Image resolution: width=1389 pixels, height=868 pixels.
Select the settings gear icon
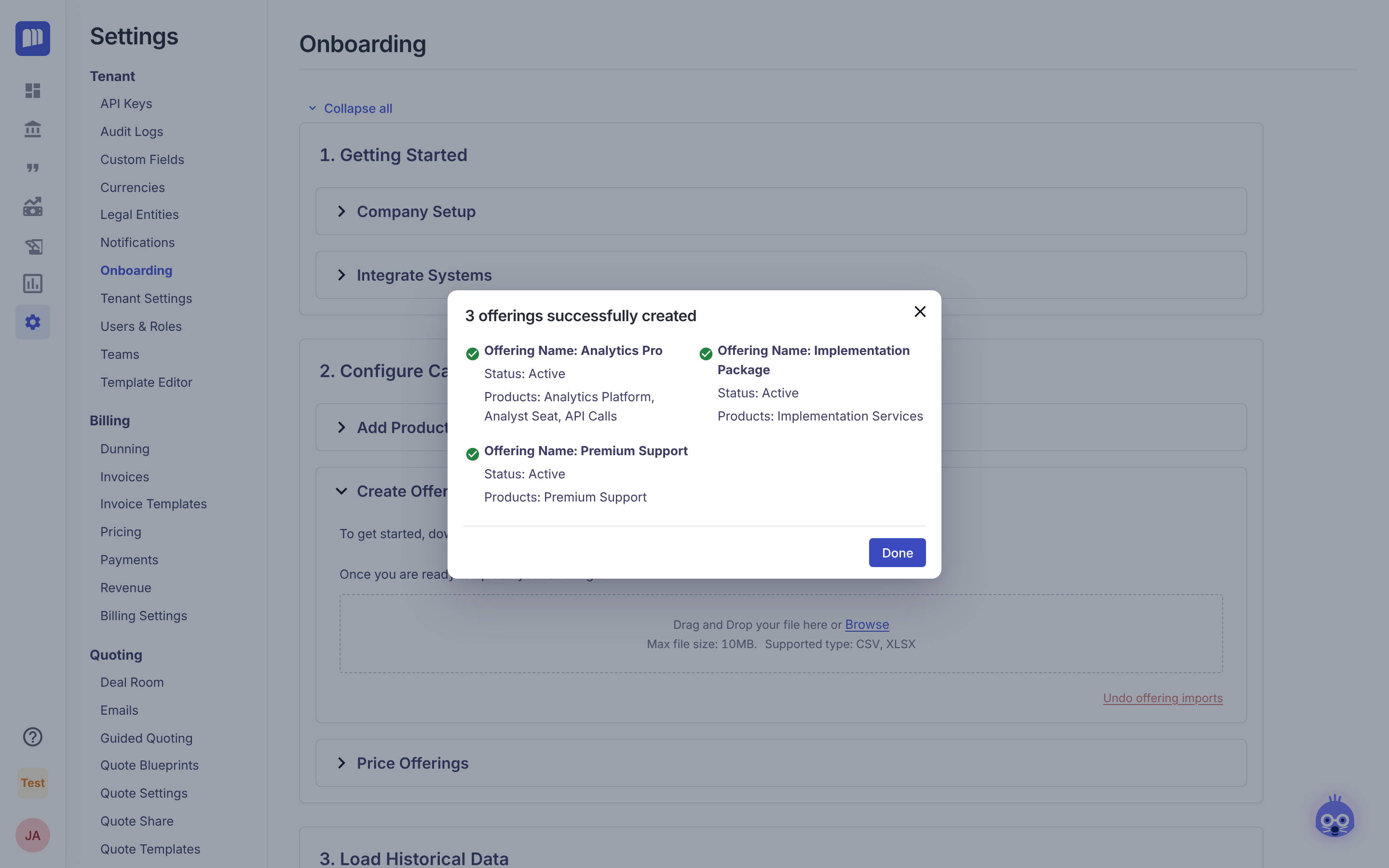pyautogui.click(x=33, y=322)
